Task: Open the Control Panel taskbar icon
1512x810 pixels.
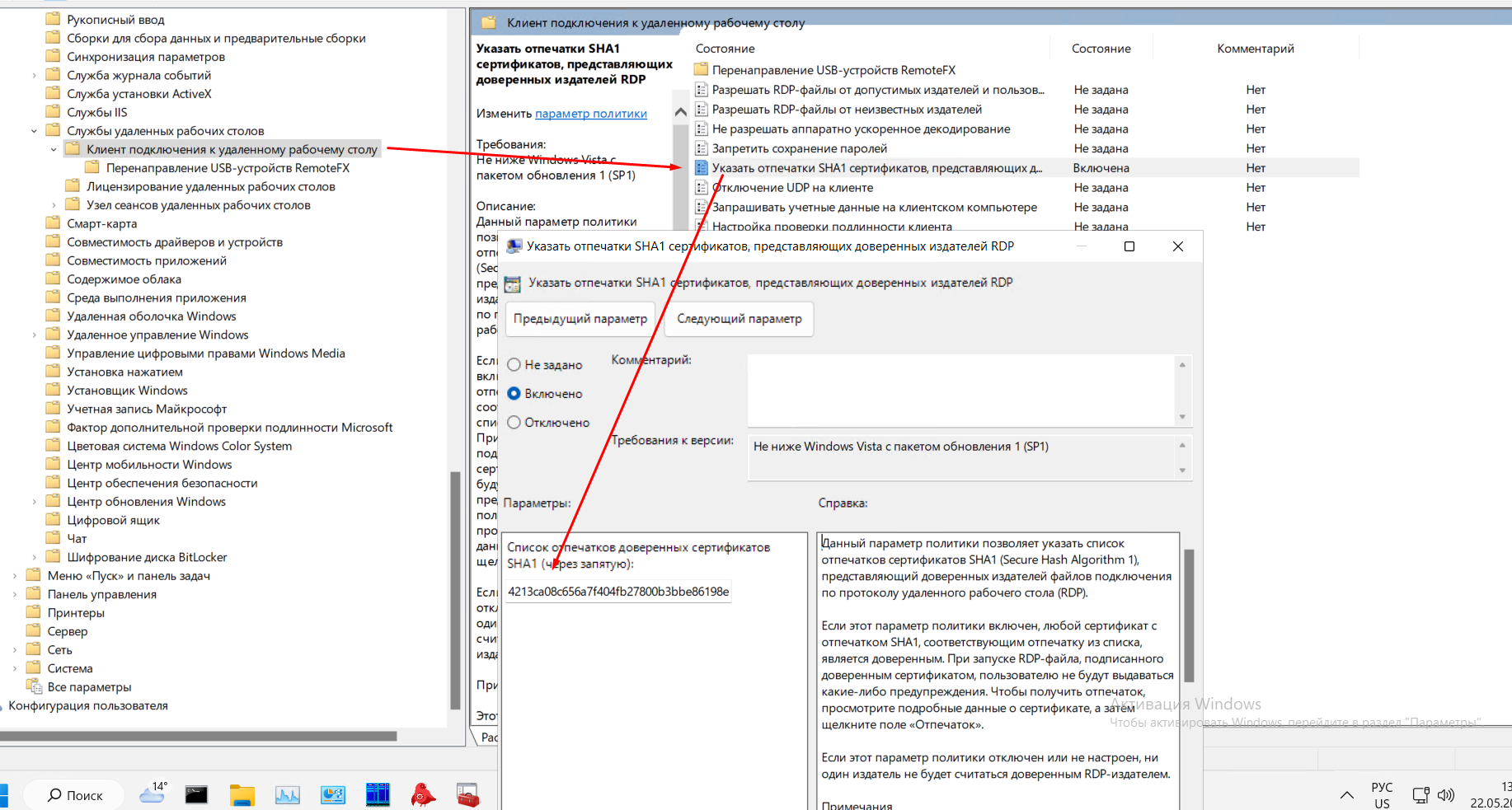Action: tap(333, 794)
